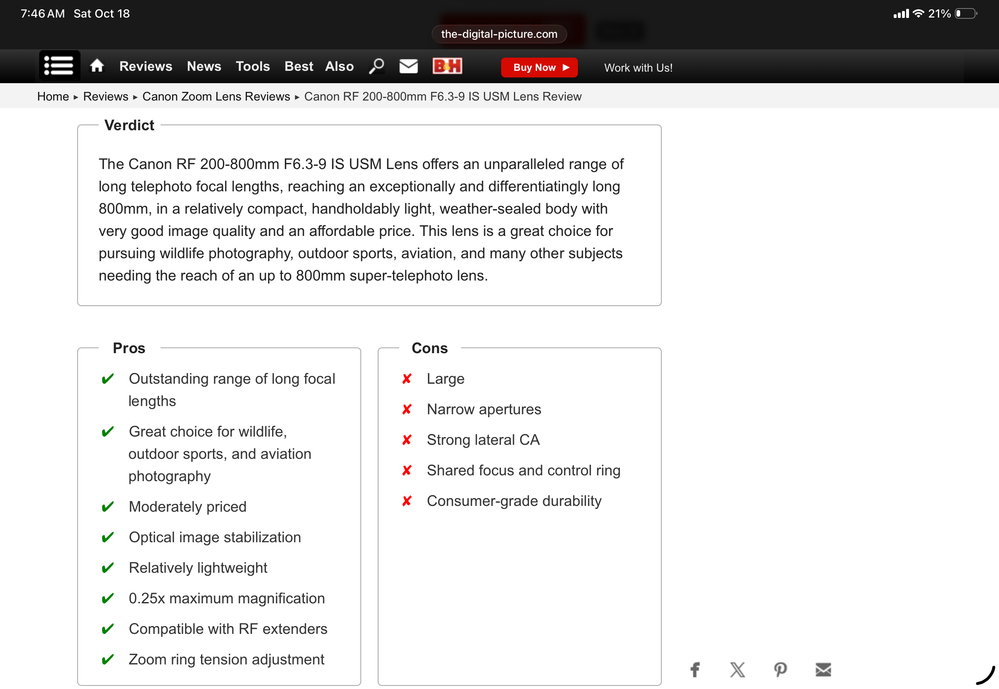Go to the home icon in the navbar
Image resolution: width=999 pixels, height=689 pixels.
point(97,66)
